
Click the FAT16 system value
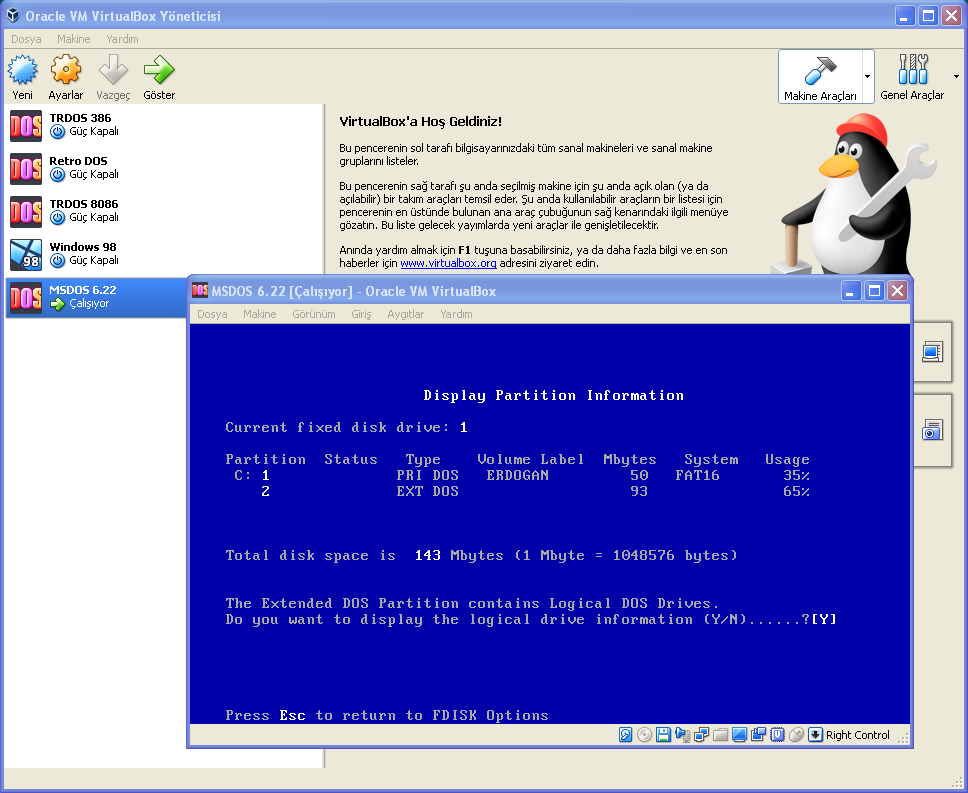point(697,475)
